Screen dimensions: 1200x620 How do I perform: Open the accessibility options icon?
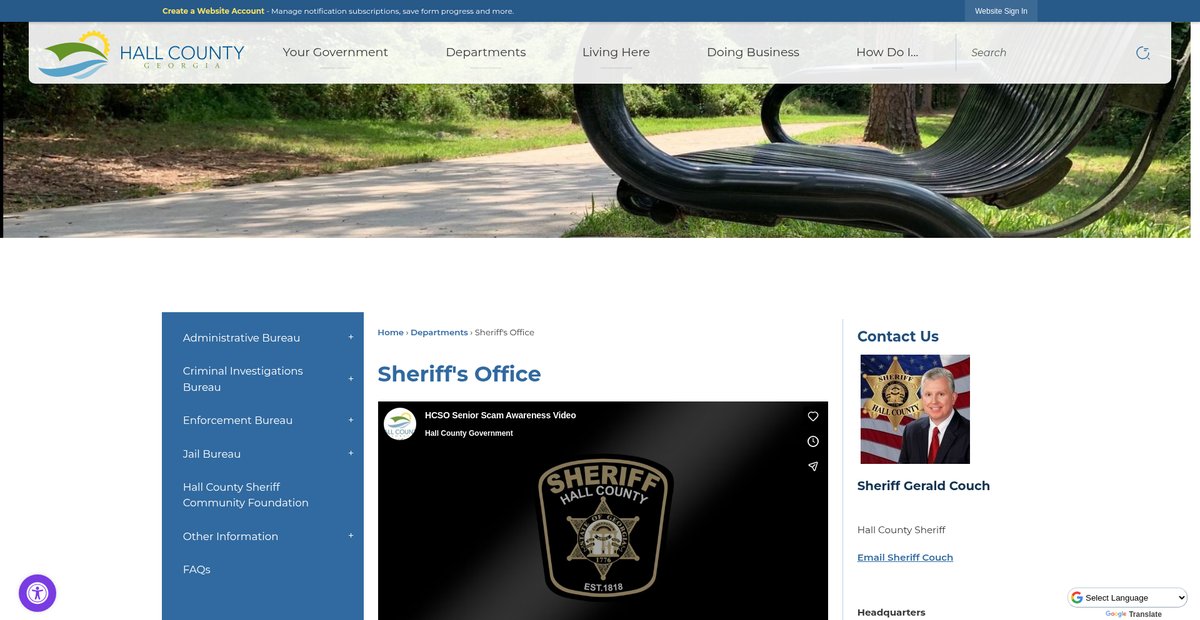pos(37,593)
